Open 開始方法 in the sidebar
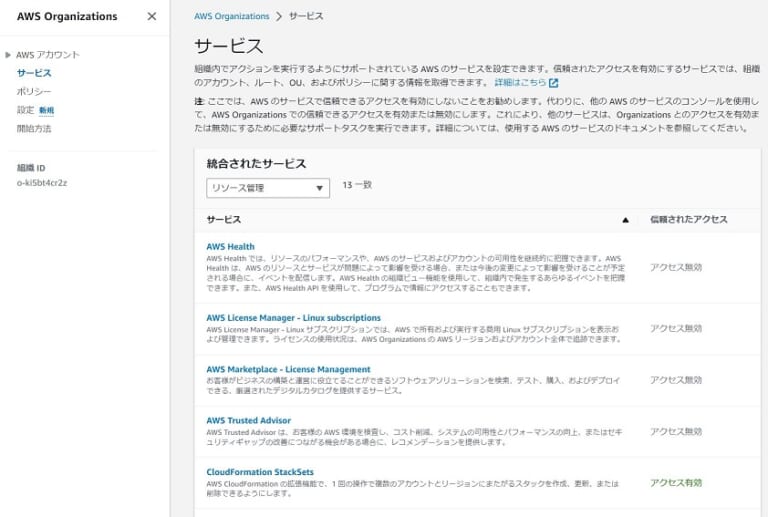Image resolution: width=768 pixels, height=517 pixels. [34, 129]
